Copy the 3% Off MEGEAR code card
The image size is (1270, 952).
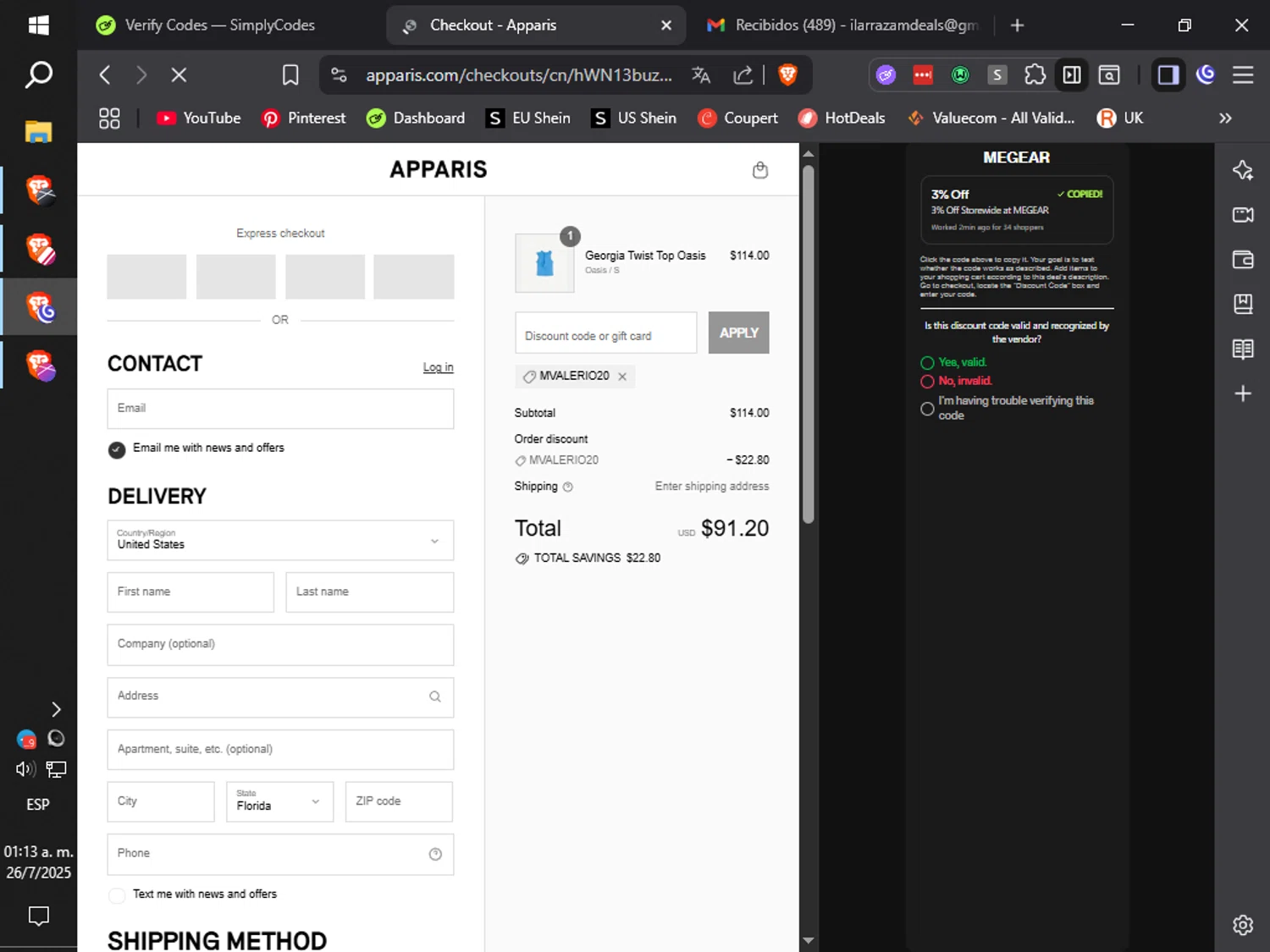coord(1017,210)
